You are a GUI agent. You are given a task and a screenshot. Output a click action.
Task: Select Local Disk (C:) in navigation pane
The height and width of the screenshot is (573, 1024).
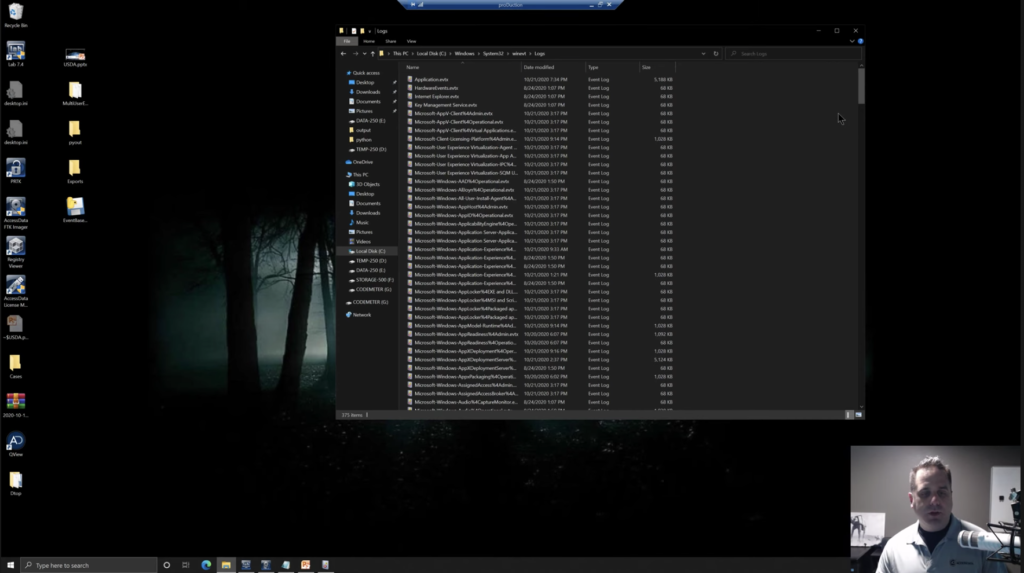point(370,251)
